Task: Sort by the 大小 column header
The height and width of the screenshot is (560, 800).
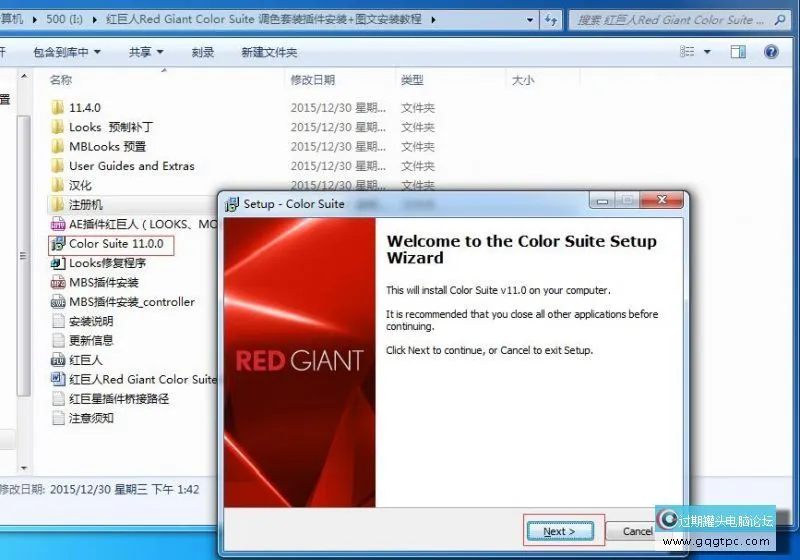Action: [x=523, y=80]
